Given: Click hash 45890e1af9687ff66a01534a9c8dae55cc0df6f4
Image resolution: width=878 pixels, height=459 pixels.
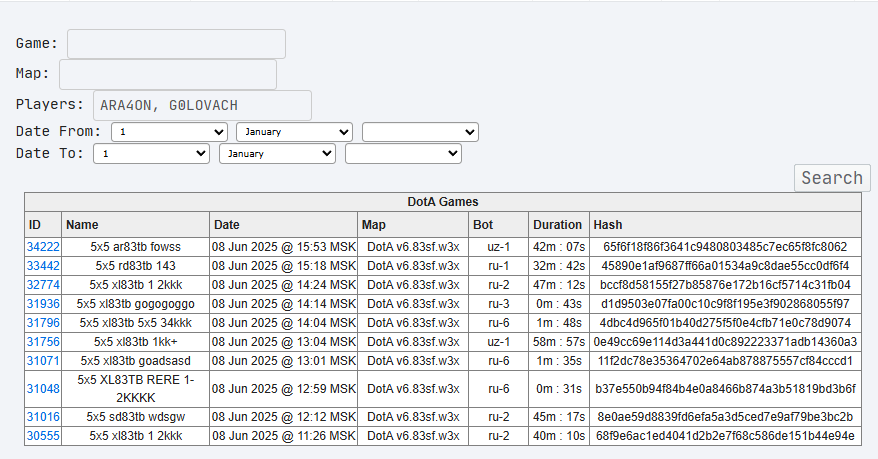Looking at the screenshot, I should [x=725, y=266].
